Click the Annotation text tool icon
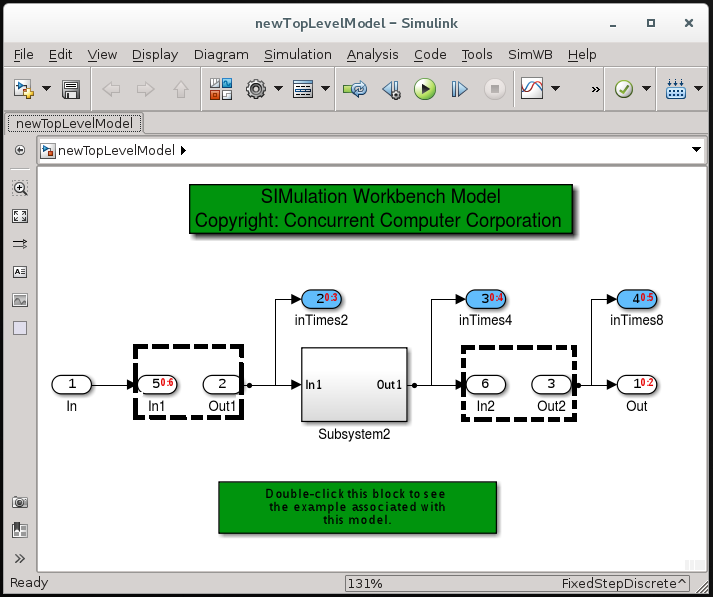Viewport: 713px width, 597px height. [20, 272]
